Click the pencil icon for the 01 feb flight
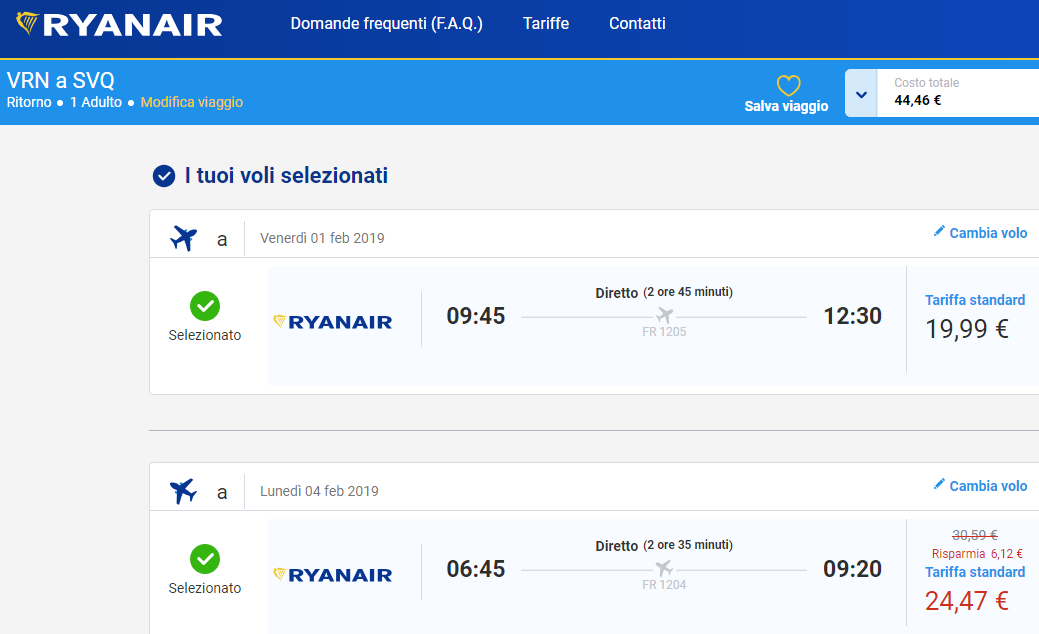The height and width of the screenshot is (634, 1039). coord(939,231)
